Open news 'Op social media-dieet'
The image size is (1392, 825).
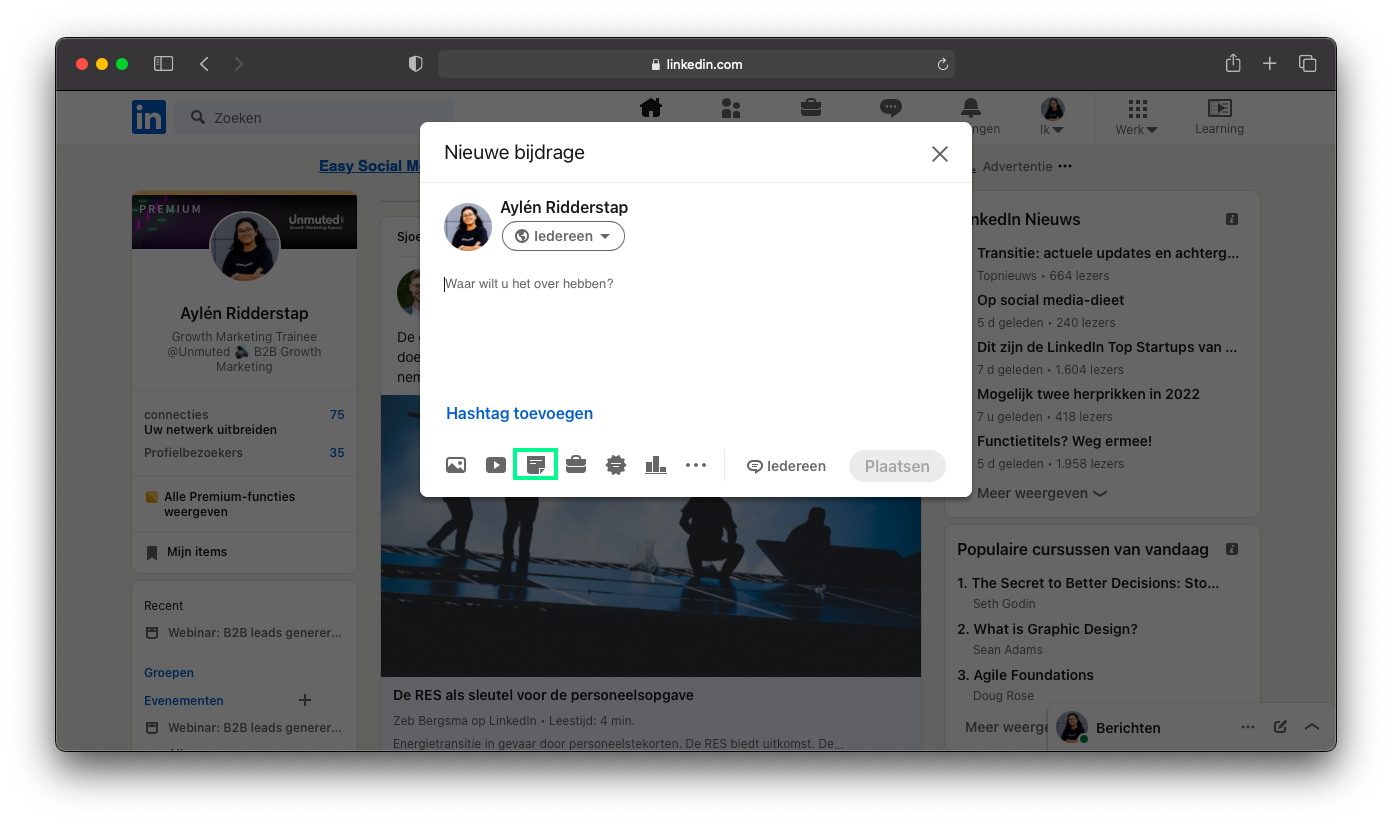[x=1050, y=300]
